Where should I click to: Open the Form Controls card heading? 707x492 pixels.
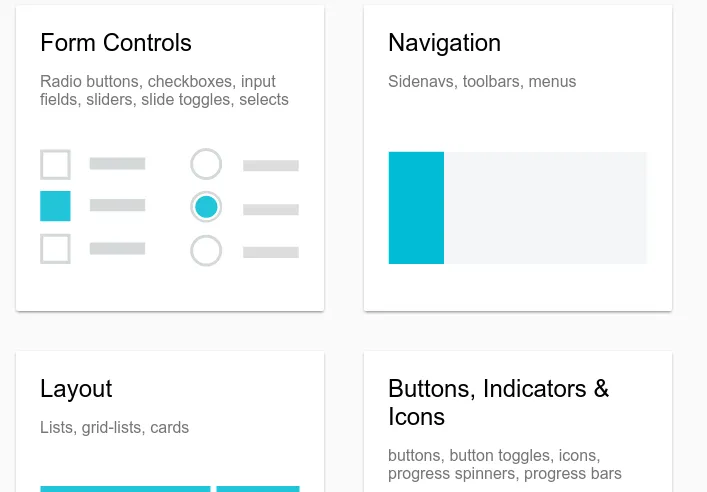[116, 43]
